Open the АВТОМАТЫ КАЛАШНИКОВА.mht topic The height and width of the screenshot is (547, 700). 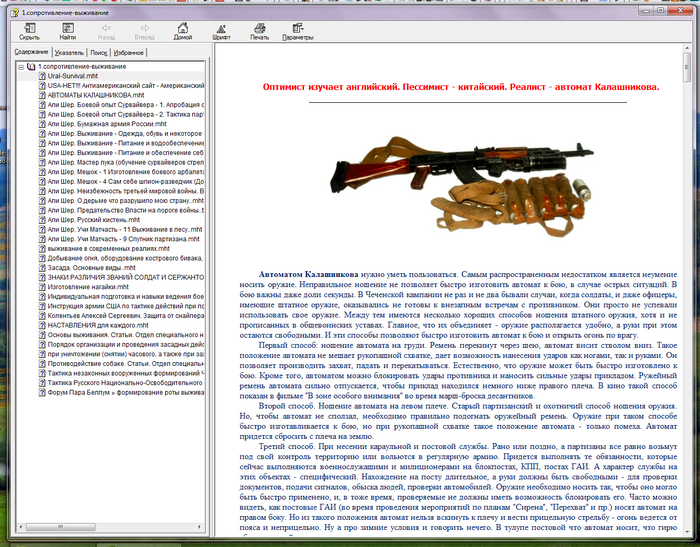tap(92, 95)
